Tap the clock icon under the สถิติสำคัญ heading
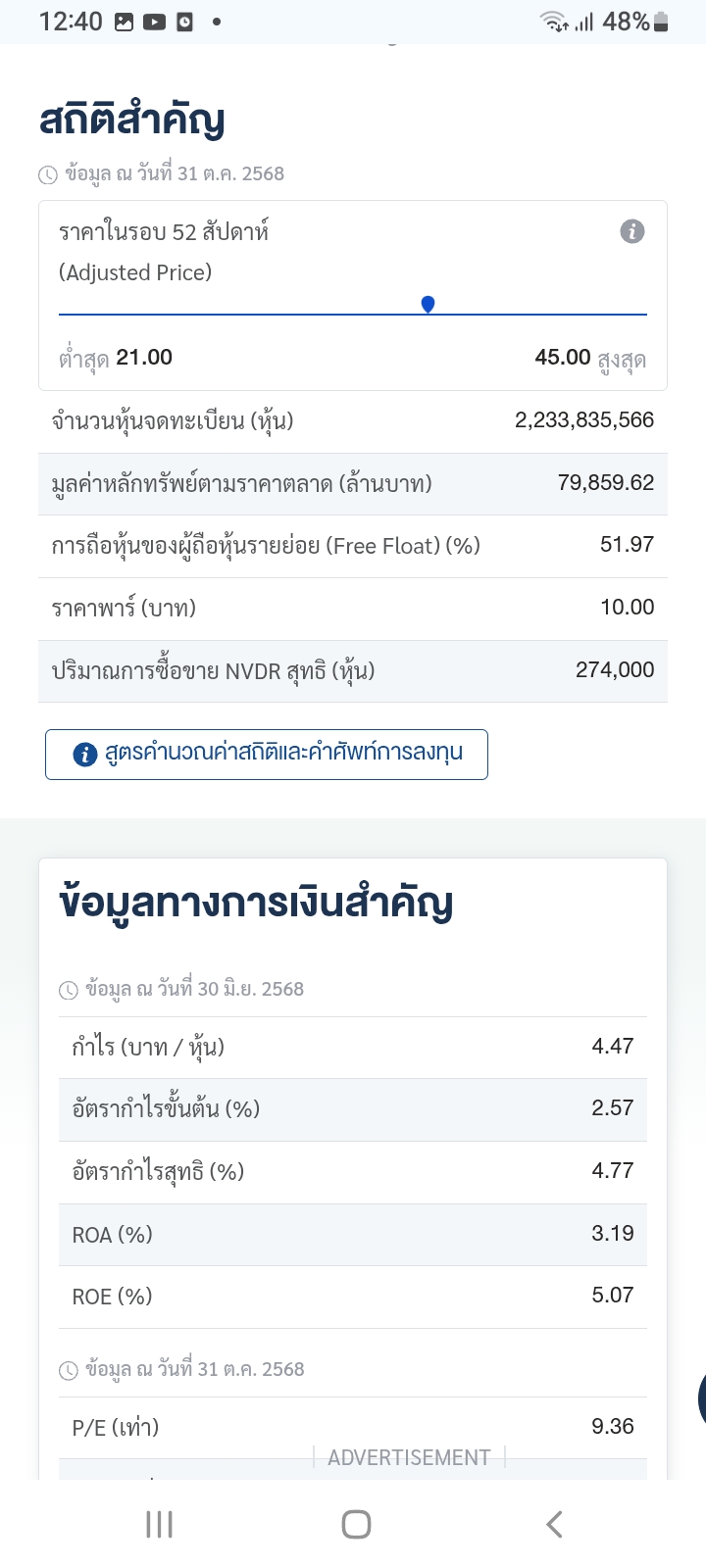The image size is (706, 1568). coord(48,175)
